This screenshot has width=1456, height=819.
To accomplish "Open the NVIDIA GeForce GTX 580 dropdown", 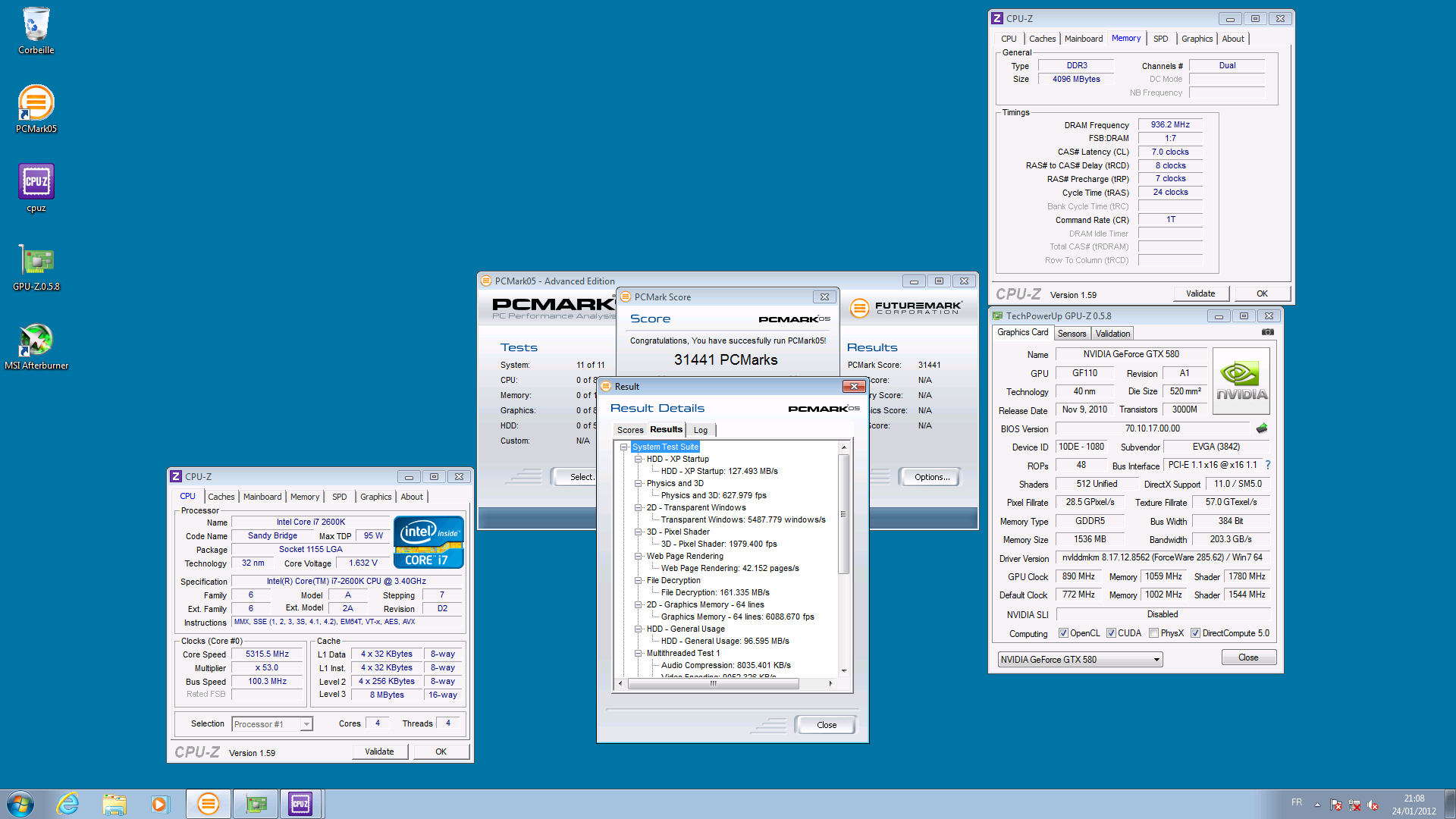I will [1080, 660].
